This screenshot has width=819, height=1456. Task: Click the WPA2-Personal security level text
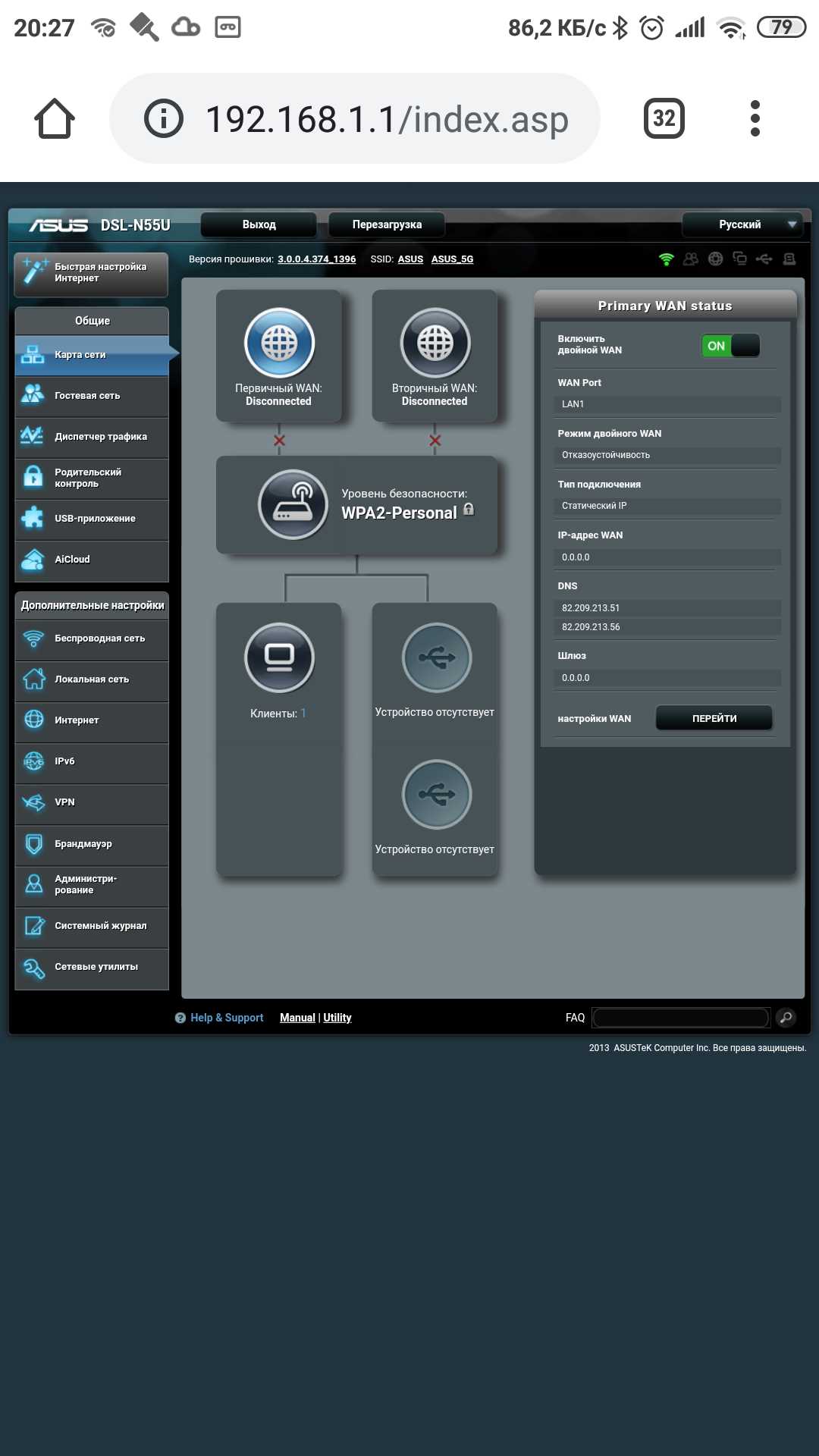coord(399,513)
